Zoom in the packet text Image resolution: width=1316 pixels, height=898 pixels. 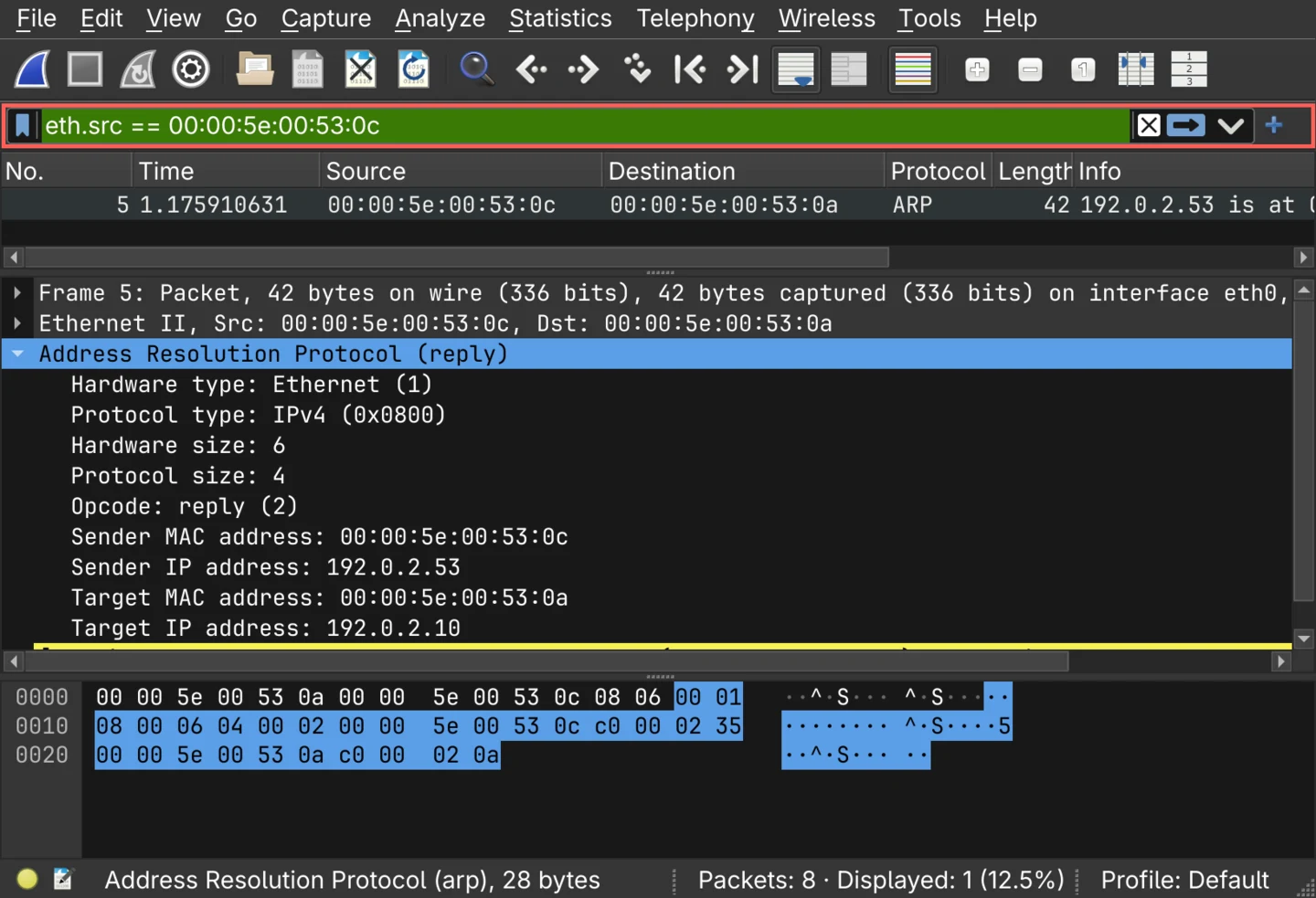point(977,69)
